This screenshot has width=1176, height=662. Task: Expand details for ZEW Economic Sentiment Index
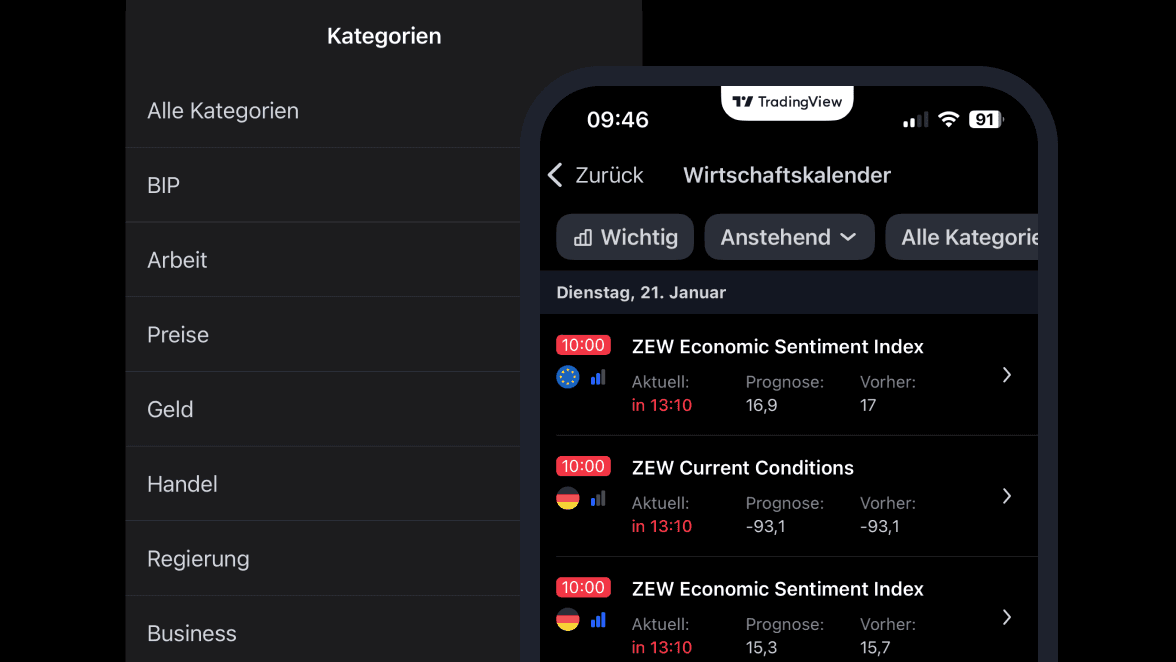1007,375
